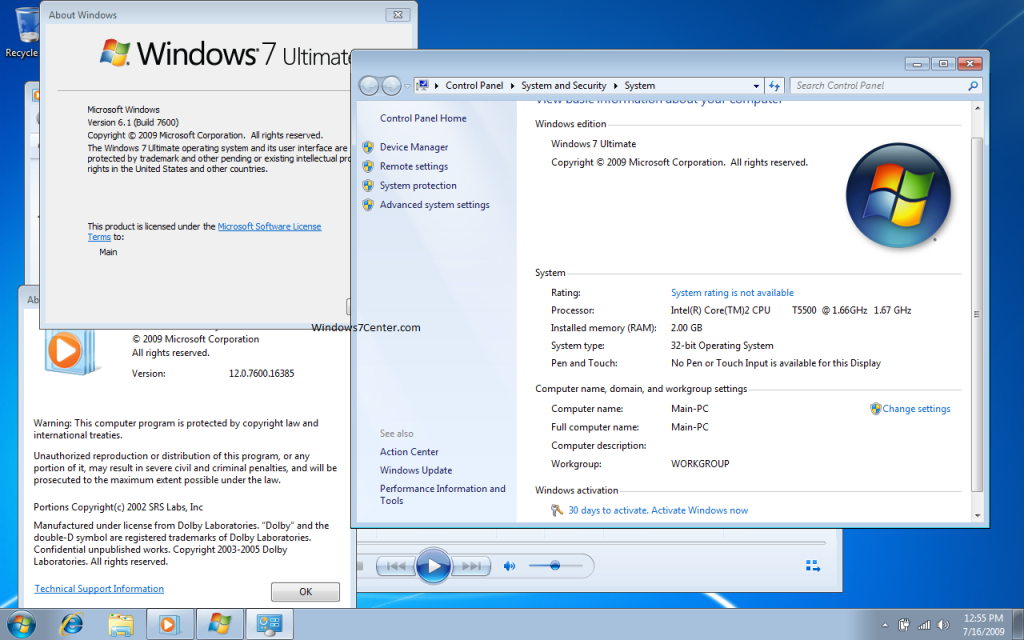Open Device Manager from the sidebar
Viewport: 1024px width, 640px height.
tap(413, 147)
